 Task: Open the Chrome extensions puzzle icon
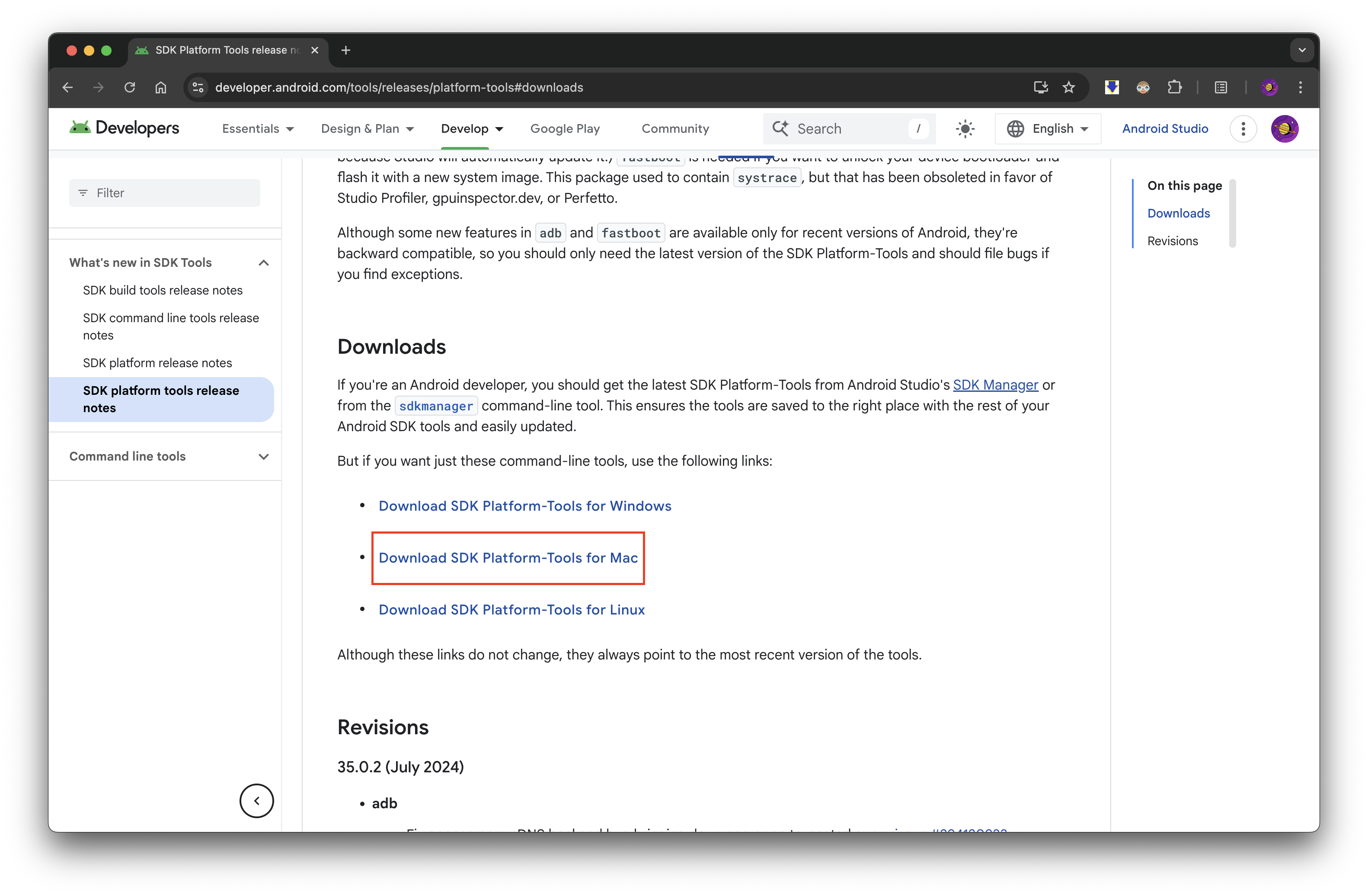coord(1174,87)
